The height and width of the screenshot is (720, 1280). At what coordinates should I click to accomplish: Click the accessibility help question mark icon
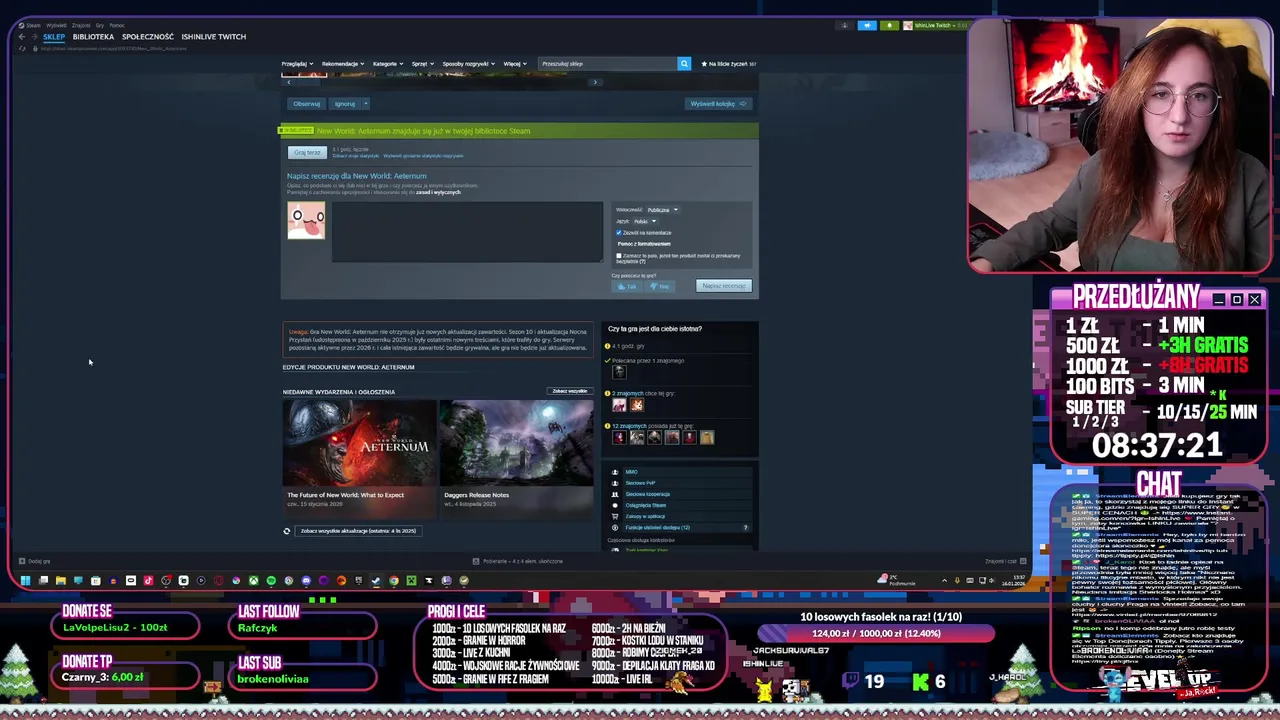(x=745, y=527)
